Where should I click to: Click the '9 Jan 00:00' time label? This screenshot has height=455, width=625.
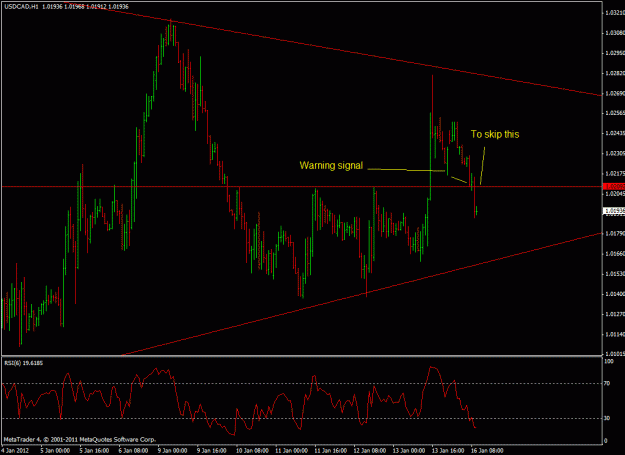(173, 451)
